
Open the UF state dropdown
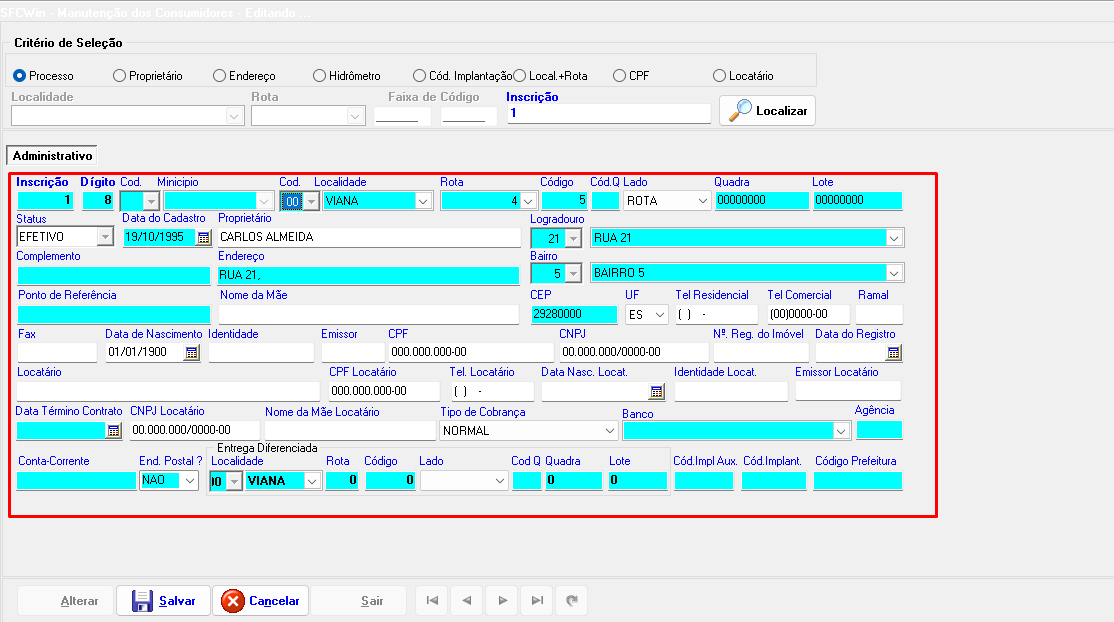pyautogui.click(x=660, y=314)
